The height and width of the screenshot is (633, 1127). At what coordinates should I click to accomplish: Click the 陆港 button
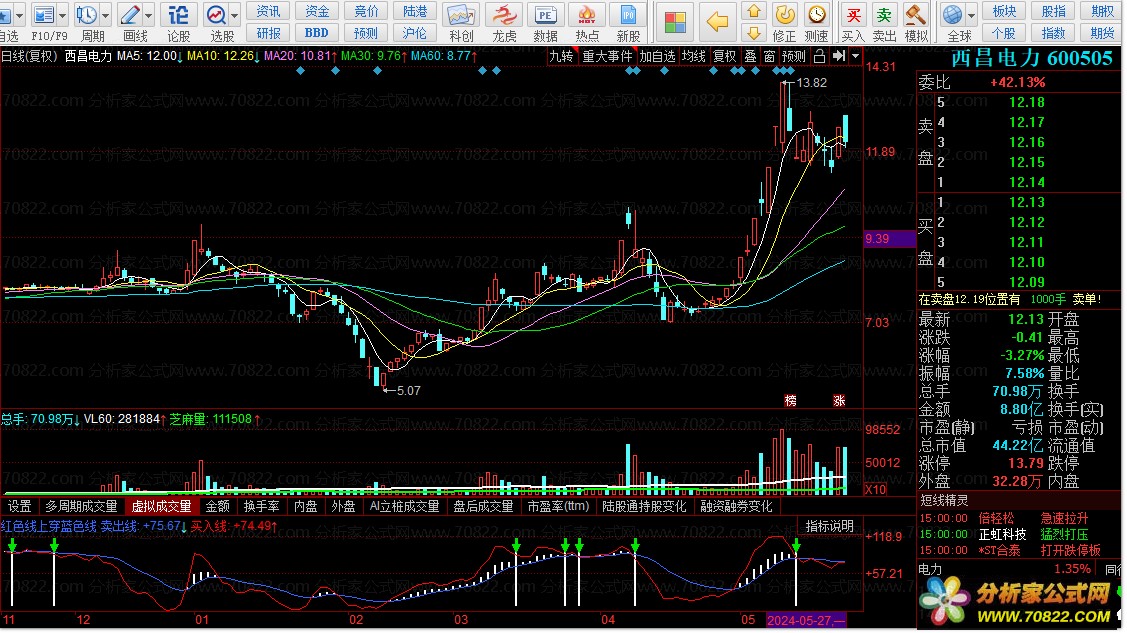tap(415, 11)
